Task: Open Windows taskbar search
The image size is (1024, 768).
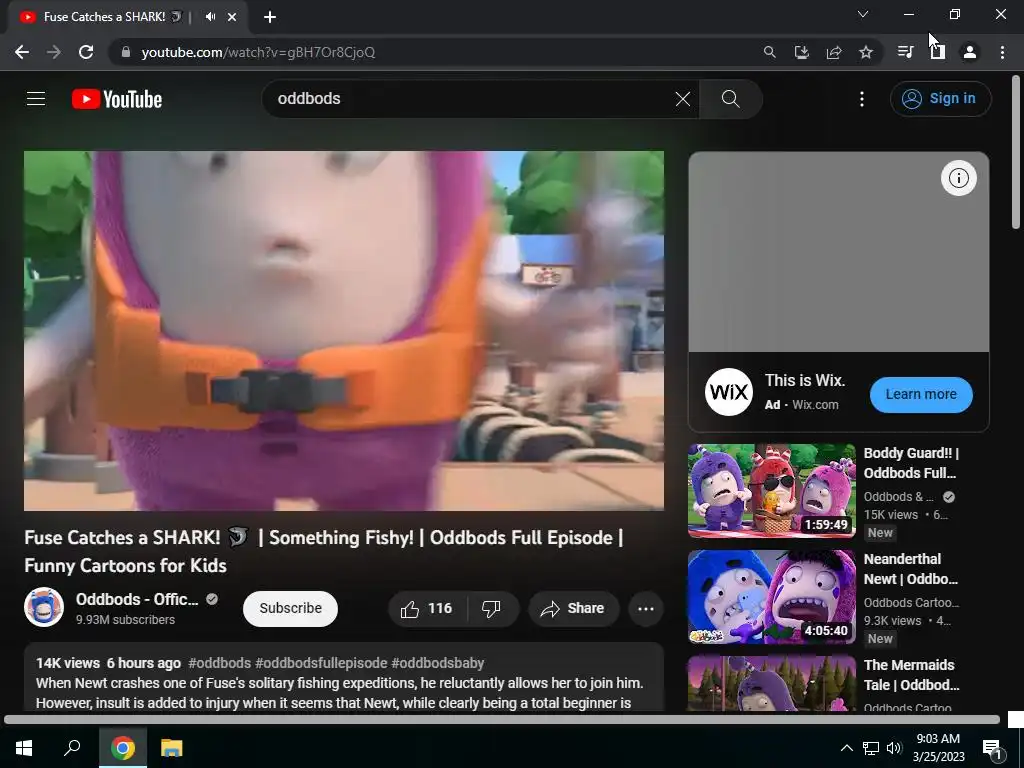Action: coord(72,748)
